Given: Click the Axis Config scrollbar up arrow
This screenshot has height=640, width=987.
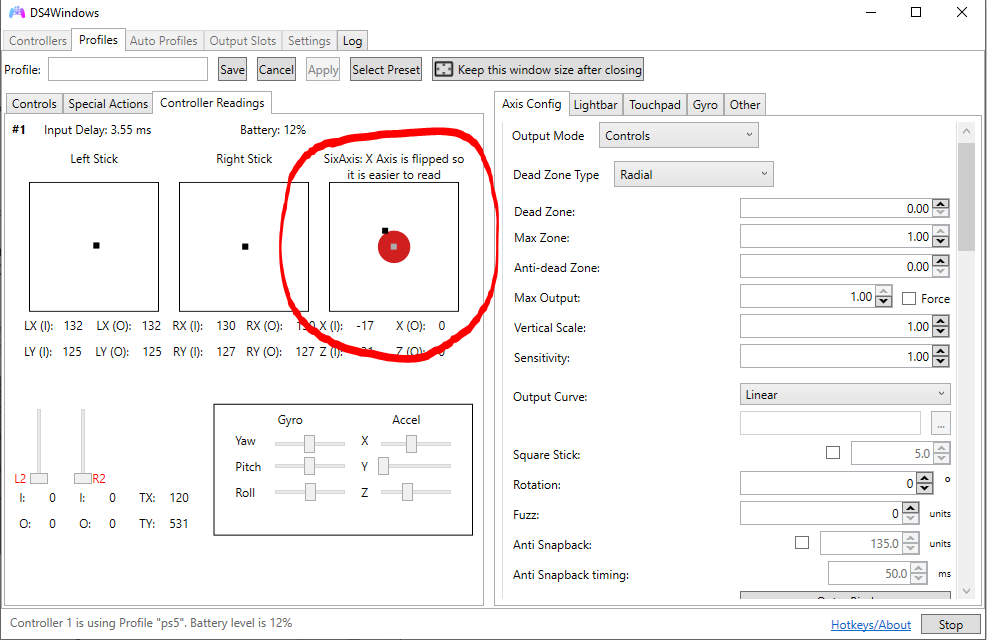Looking at the screenshot, I should point(966,132).
